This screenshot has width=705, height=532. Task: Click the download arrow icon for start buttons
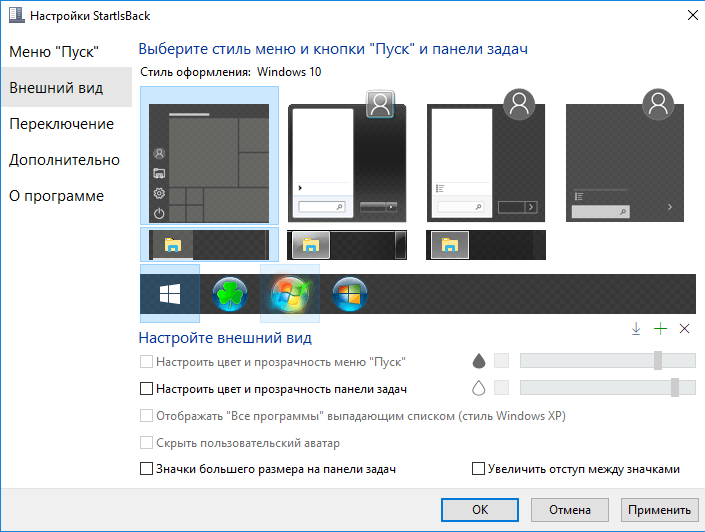click(x=636, y=329)
